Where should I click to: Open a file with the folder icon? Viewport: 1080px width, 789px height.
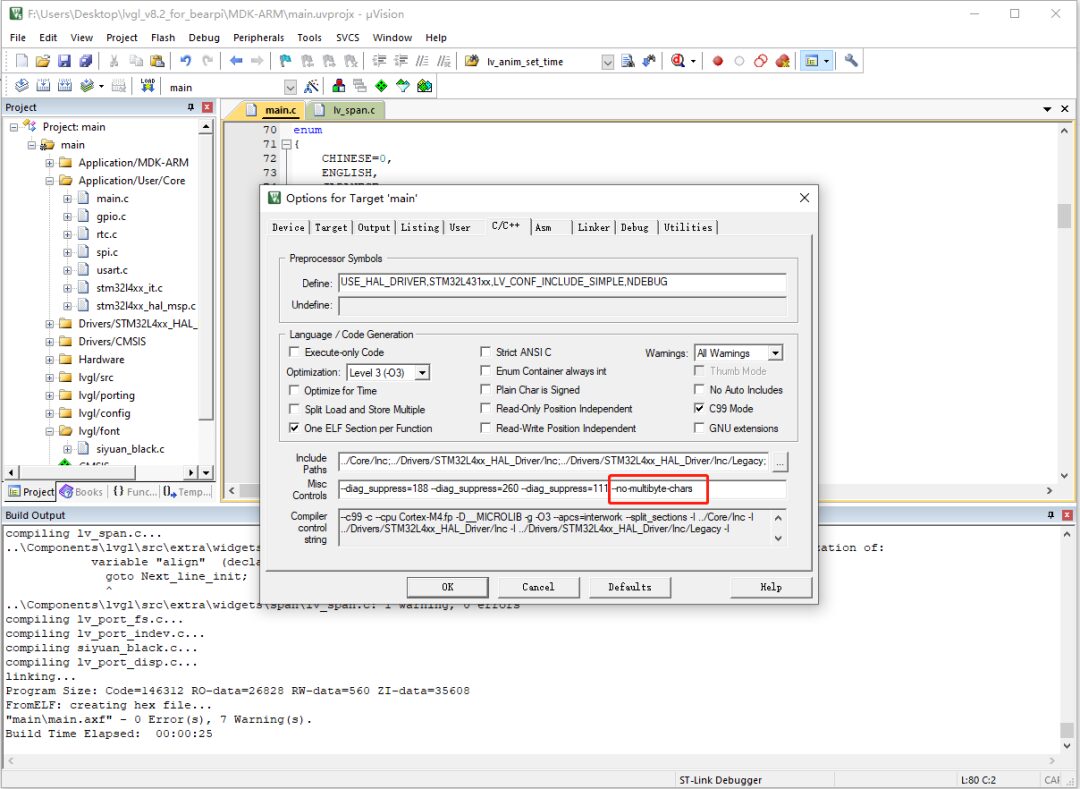[x=43, y=61]
